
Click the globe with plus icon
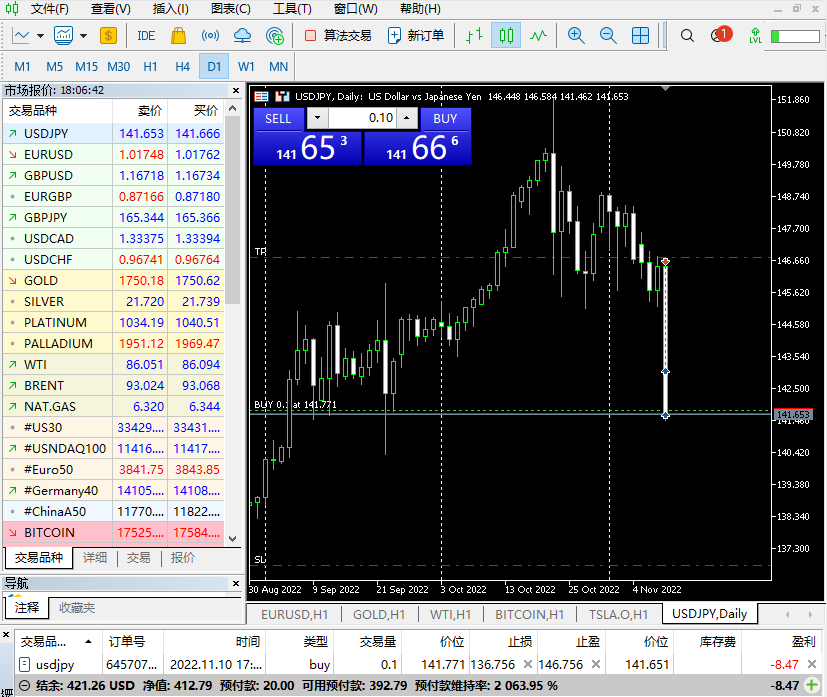275,36
